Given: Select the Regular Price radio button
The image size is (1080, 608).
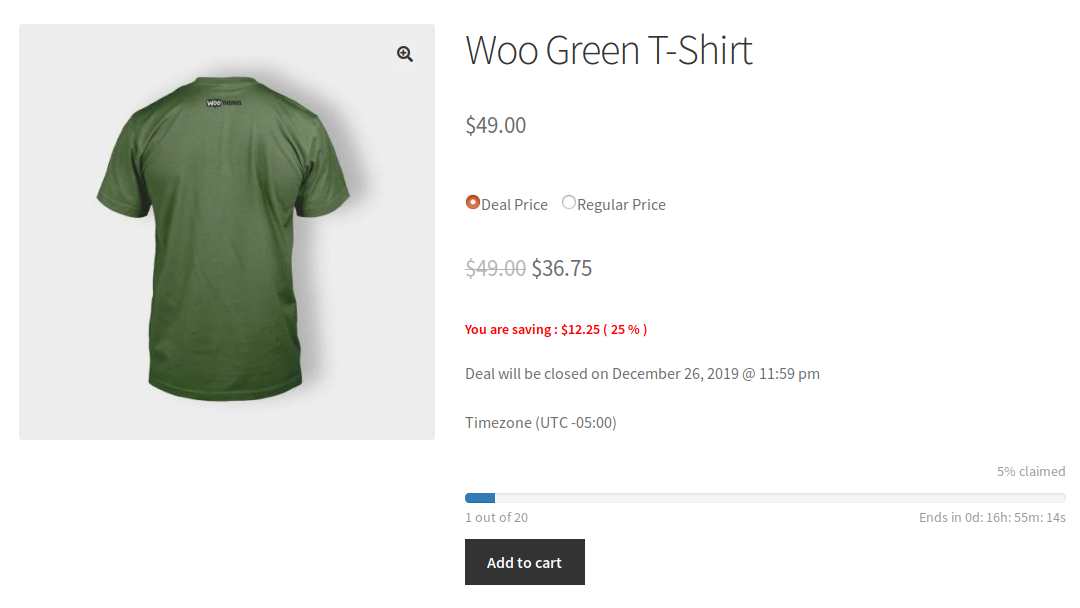Looking at the screenshot, I should (x=568, y=202).
